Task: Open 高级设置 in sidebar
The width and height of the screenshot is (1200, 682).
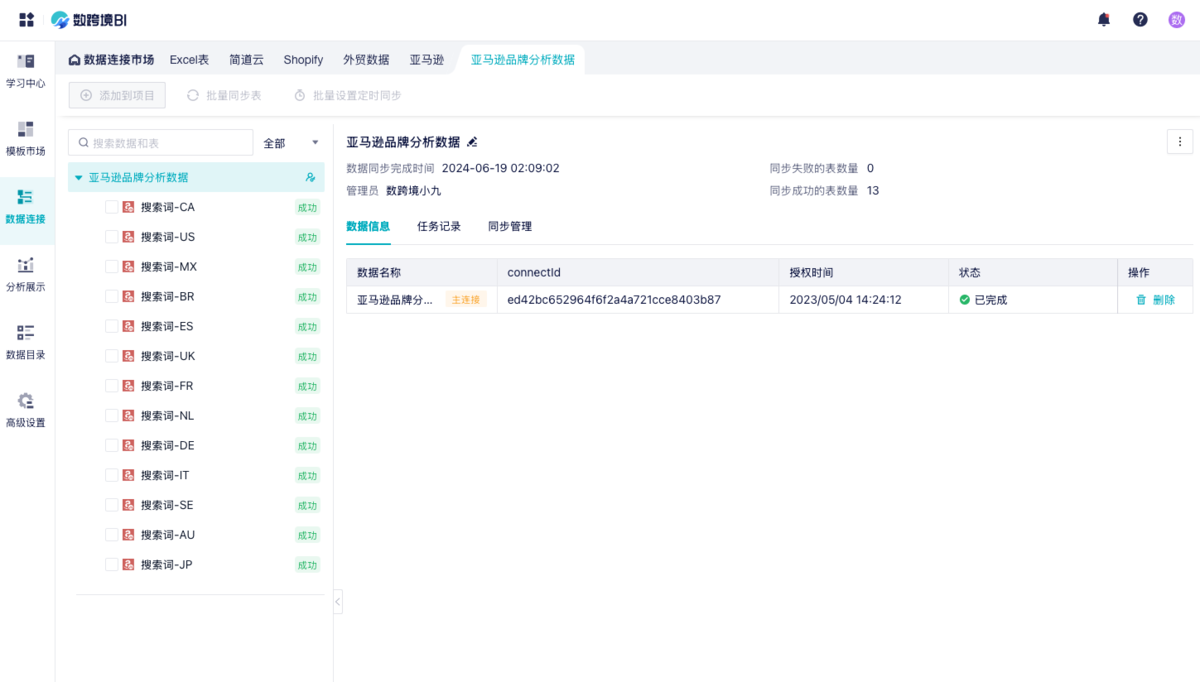Action: pos(26,410)
